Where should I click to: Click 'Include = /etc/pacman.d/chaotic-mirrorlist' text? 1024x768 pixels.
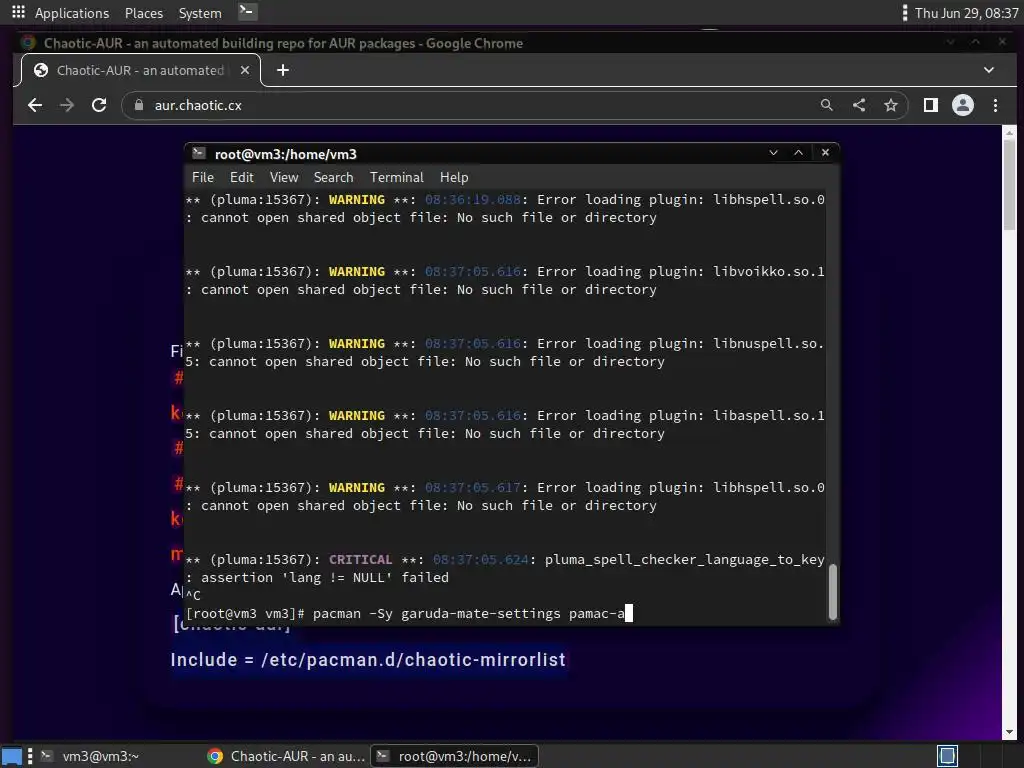click(368, 660)
